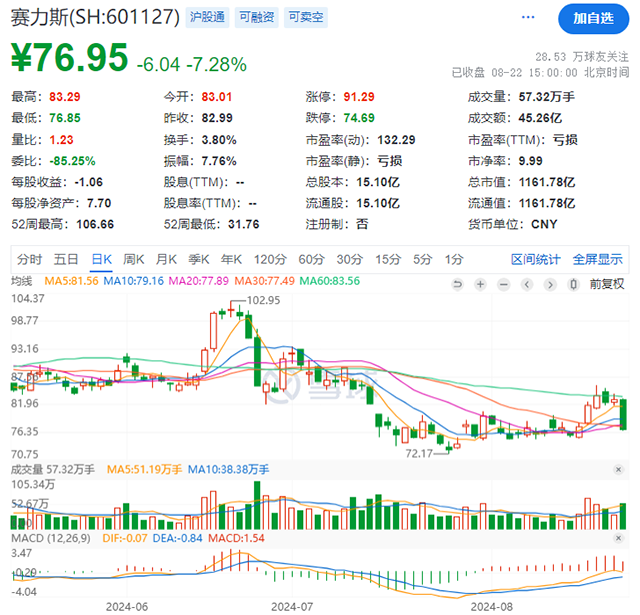Click the 成交量 value 57.32万手 in the stats grid
This screenshot has width=640, height=615.
pos(547,97)
